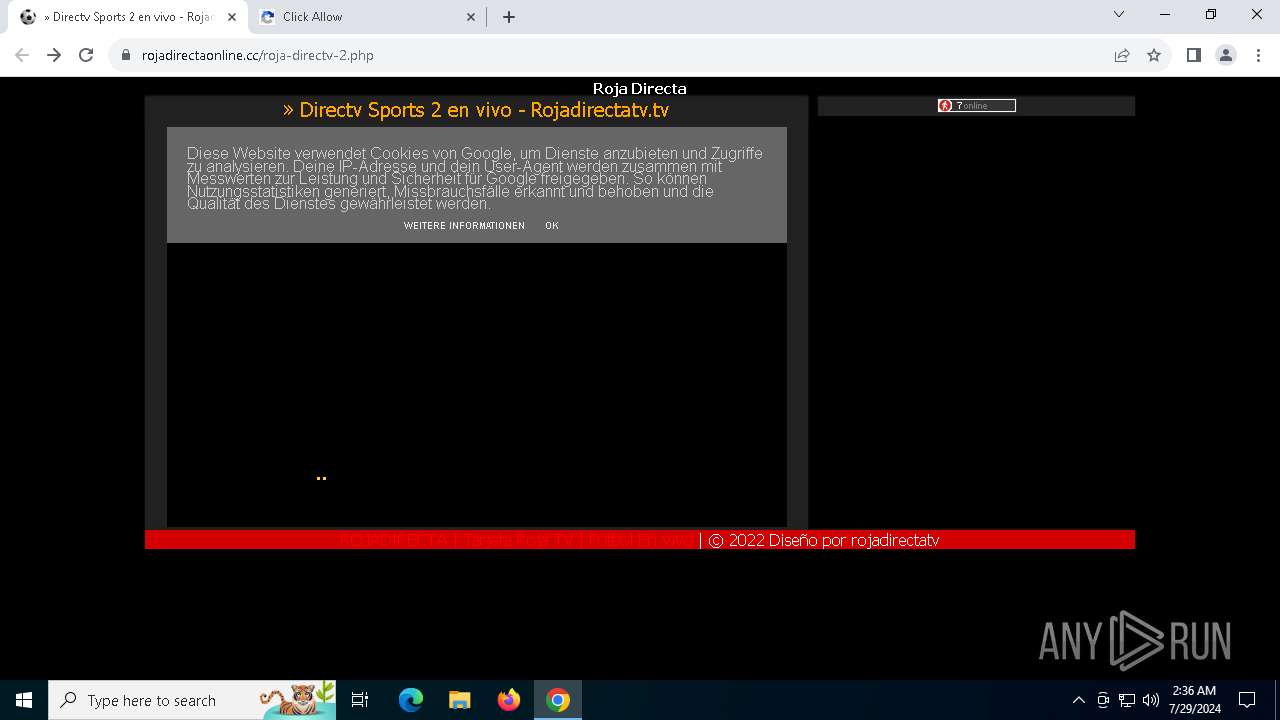Go forward to next page

click(x=54, y=55)
